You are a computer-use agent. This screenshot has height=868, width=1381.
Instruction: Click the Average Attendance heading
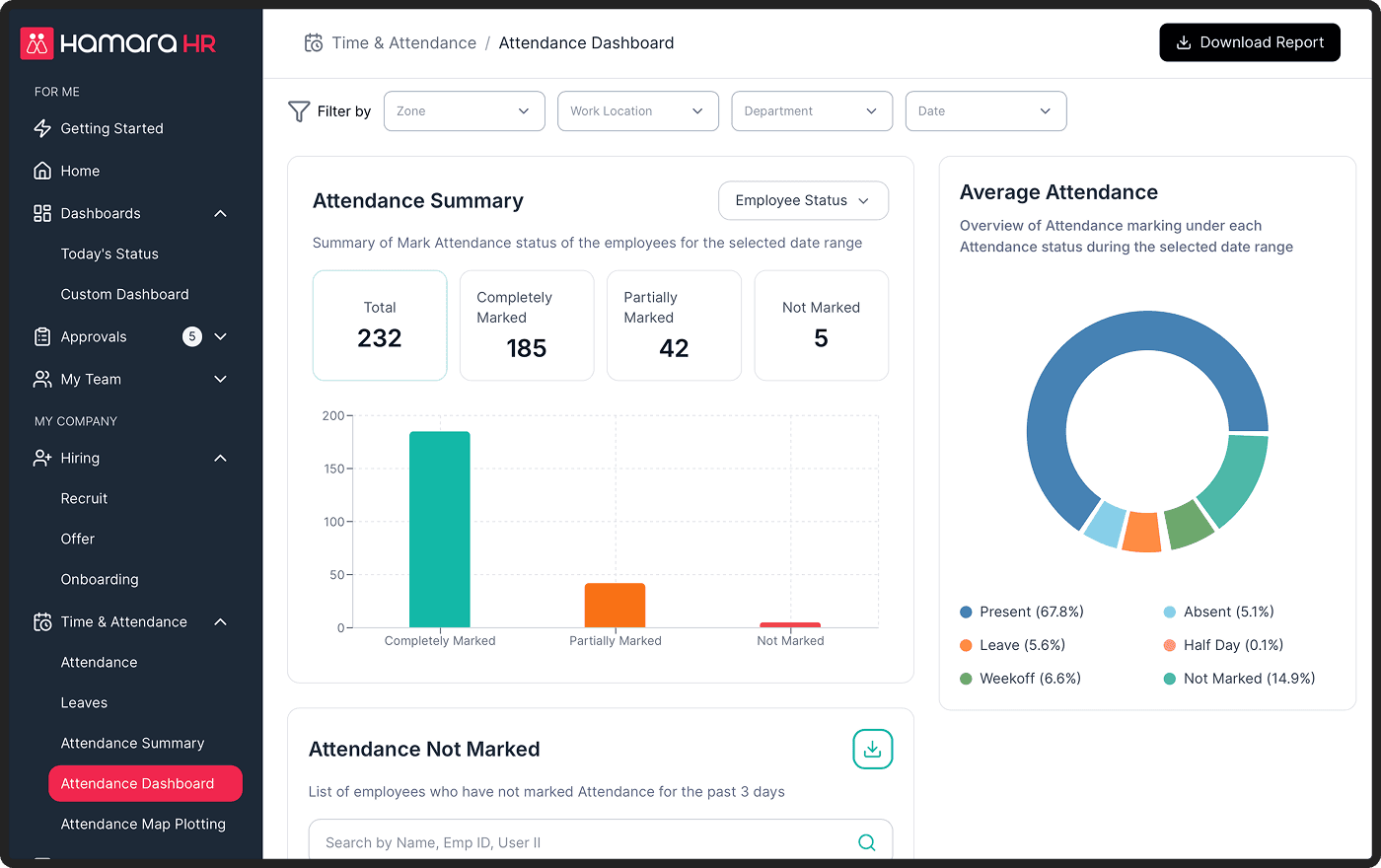pos(1058,192)
